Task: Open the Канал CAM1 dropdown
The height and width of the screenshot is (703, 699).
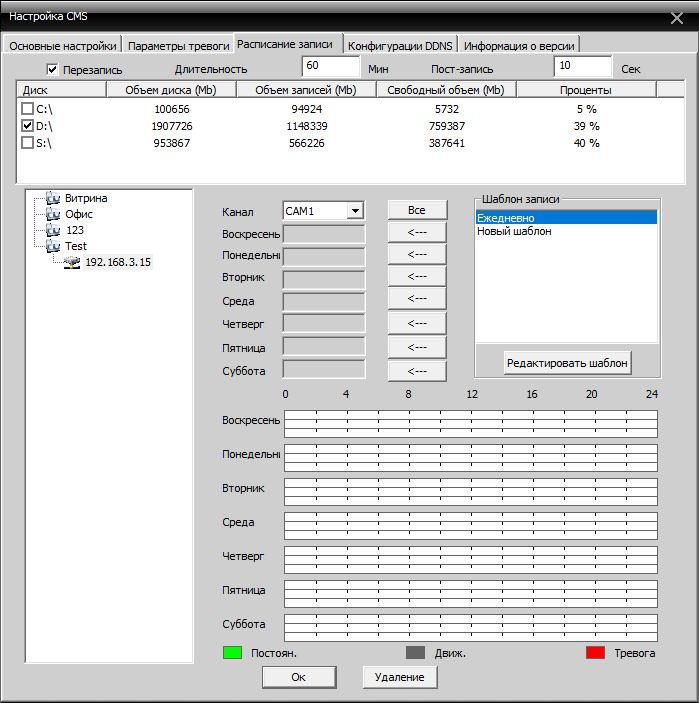Action: 355,211
